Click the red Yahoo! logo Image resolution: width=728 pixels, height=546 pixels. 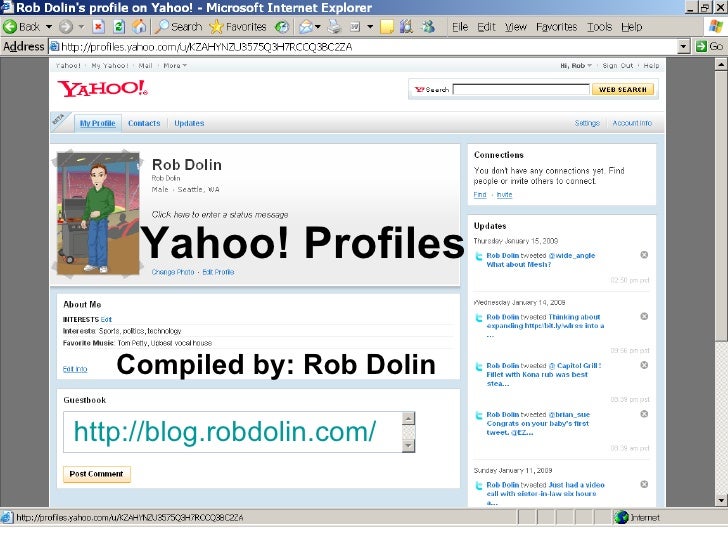pos(103,88)
